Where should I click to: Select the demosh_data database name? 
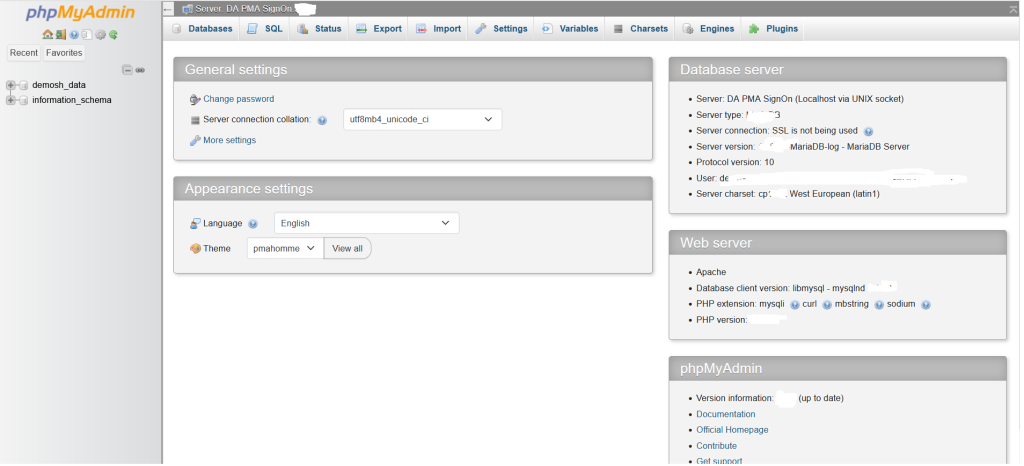(x=59, y=85)
